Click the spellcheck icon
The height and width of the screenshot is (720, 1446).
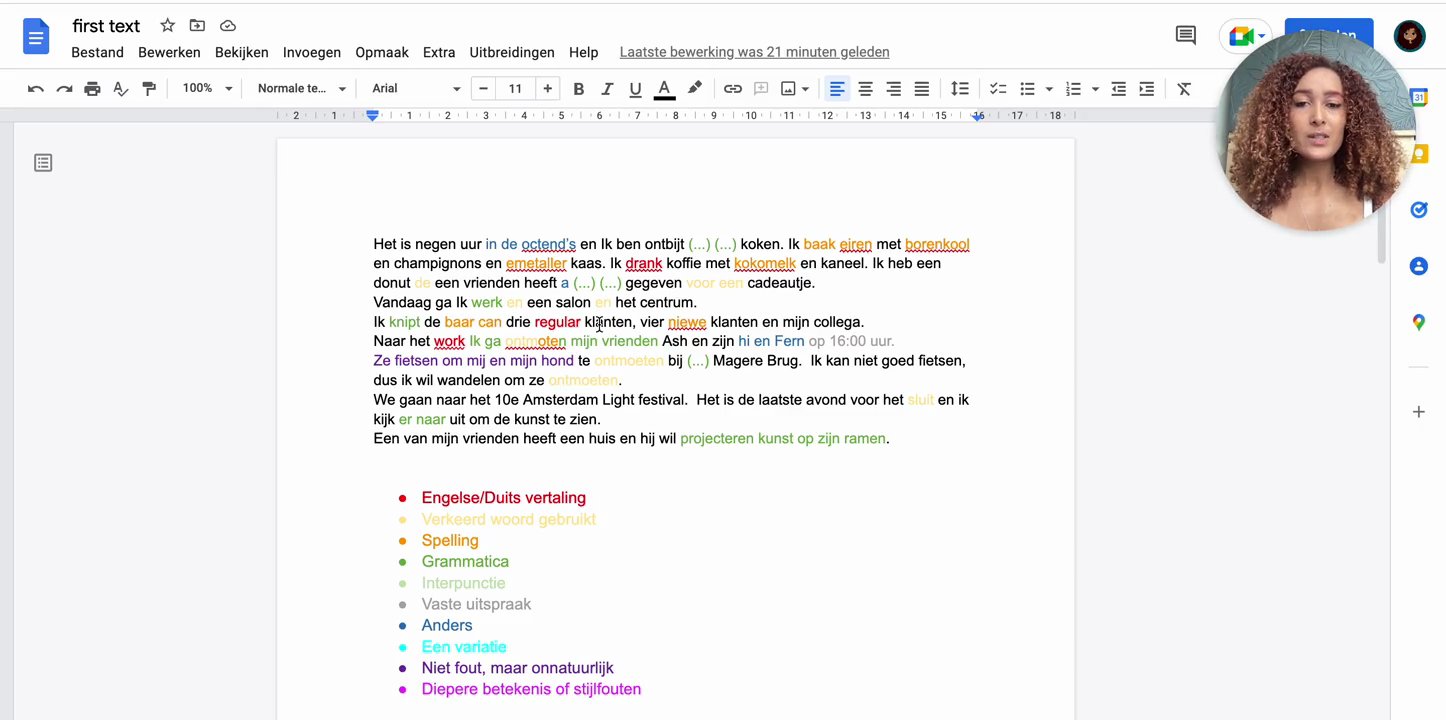coord(120,88)
